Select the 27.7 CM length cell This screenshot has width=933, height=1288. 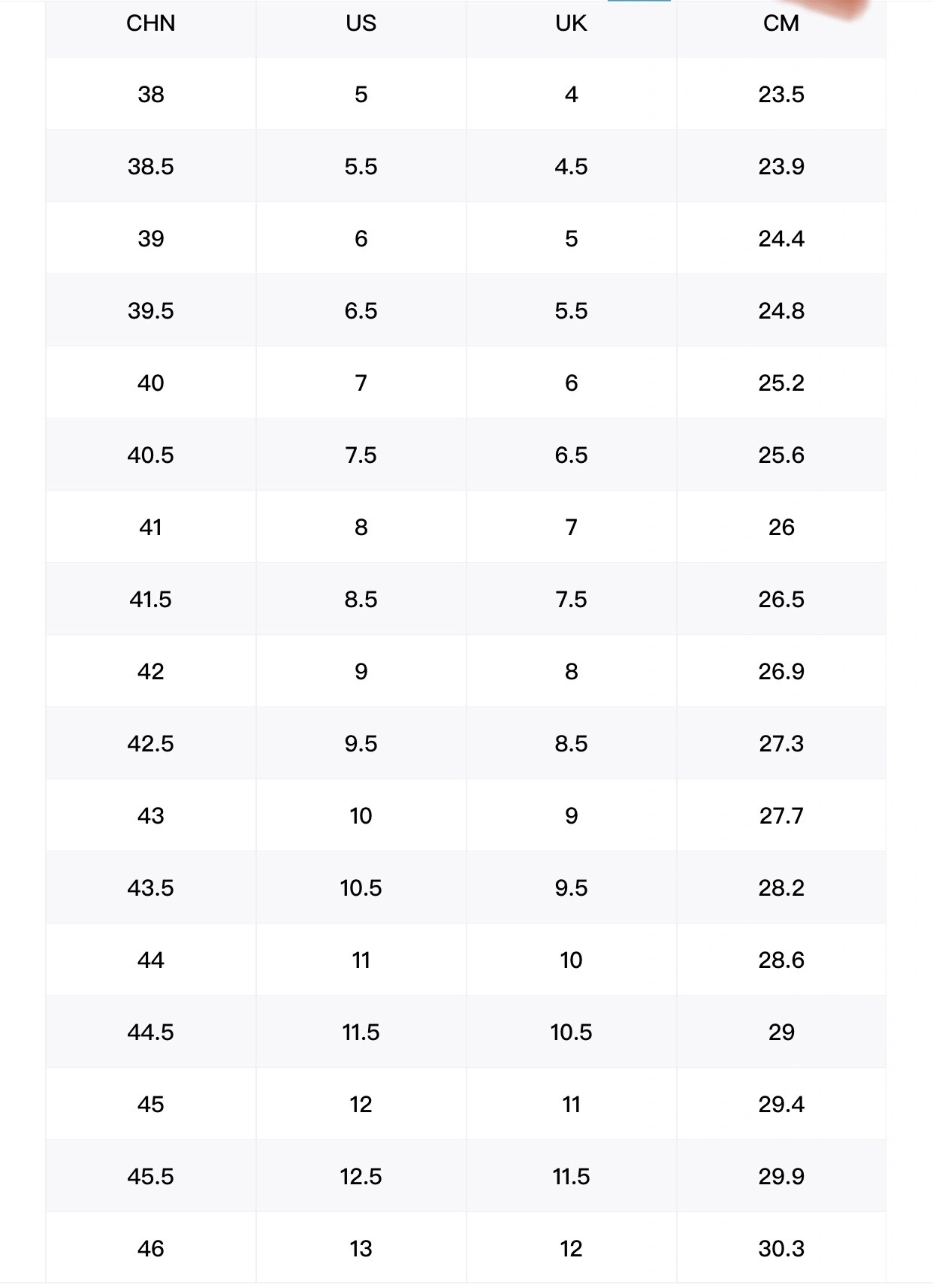781,815
